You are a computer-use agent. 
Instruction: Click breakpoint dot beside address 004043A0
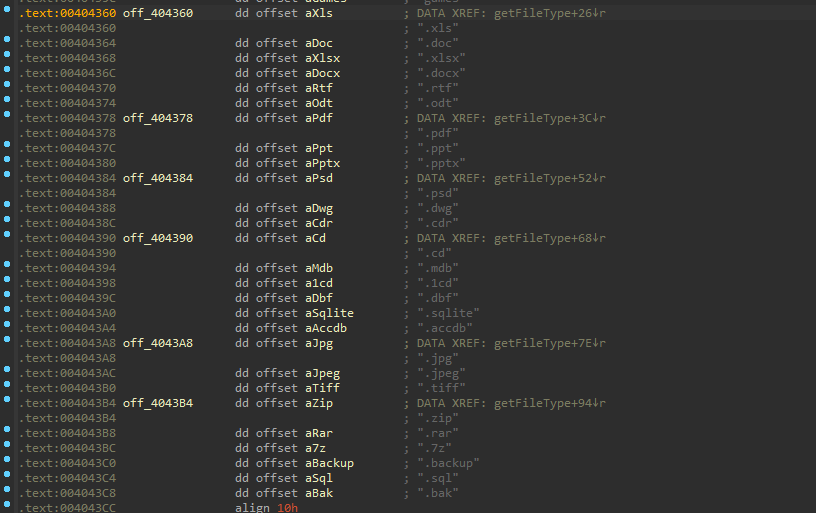[x=7, y=309]
